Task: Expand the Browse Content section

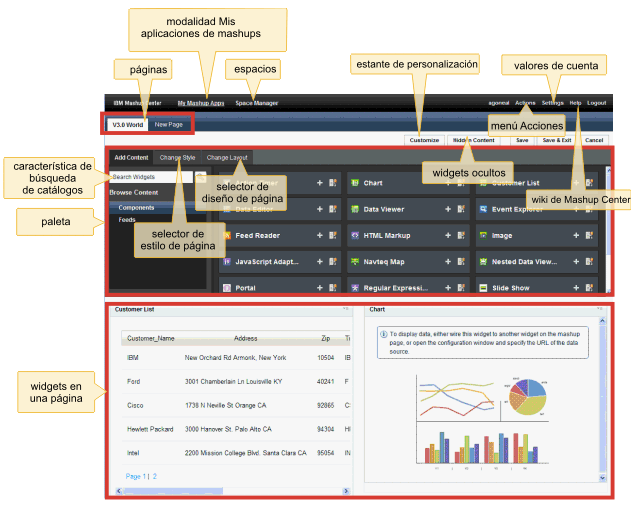Action: click(x=133, y=192)
